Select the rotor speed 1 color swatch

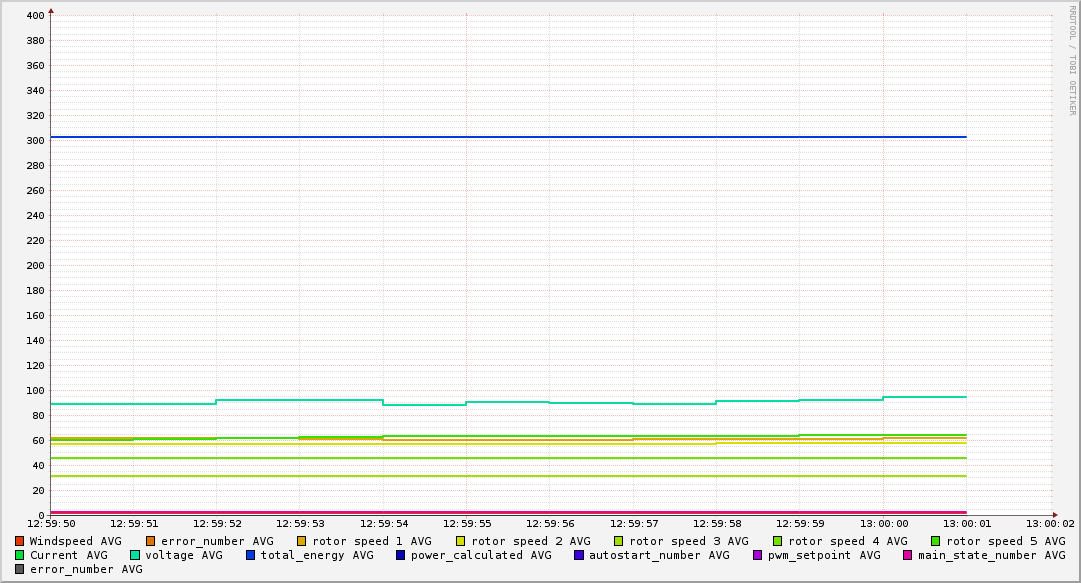(302, 541)
